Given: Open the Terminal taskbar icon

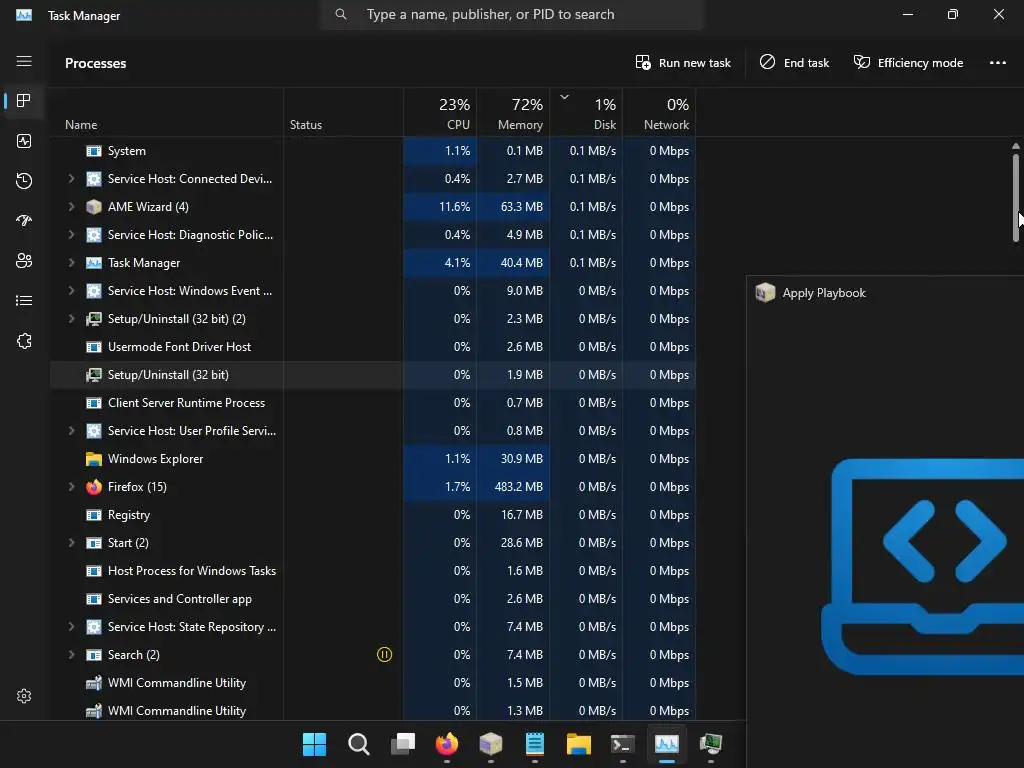Looking at the screenshot, I should 623,744.
